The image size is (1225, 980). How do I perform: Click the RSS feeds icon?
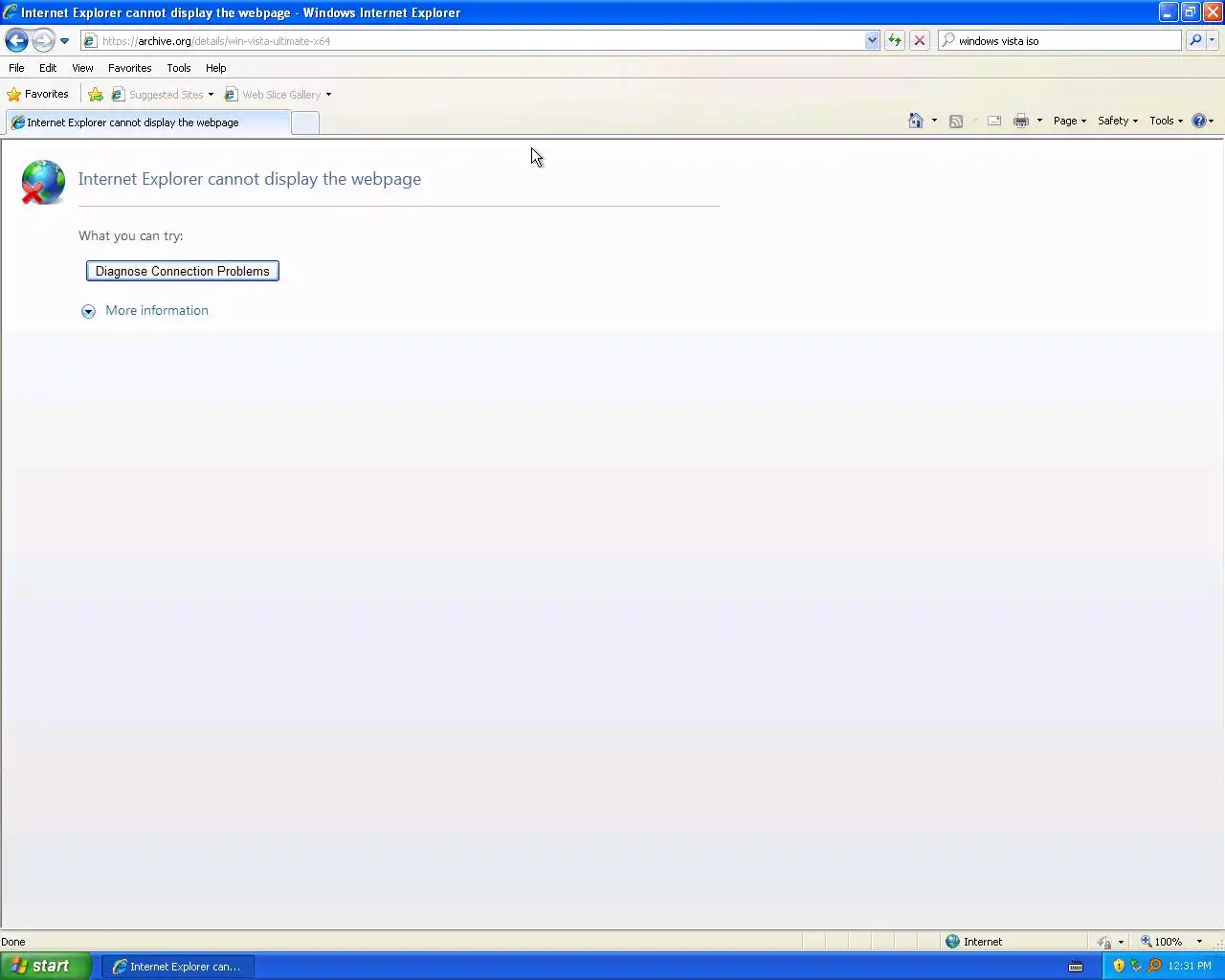click(955, 121)
